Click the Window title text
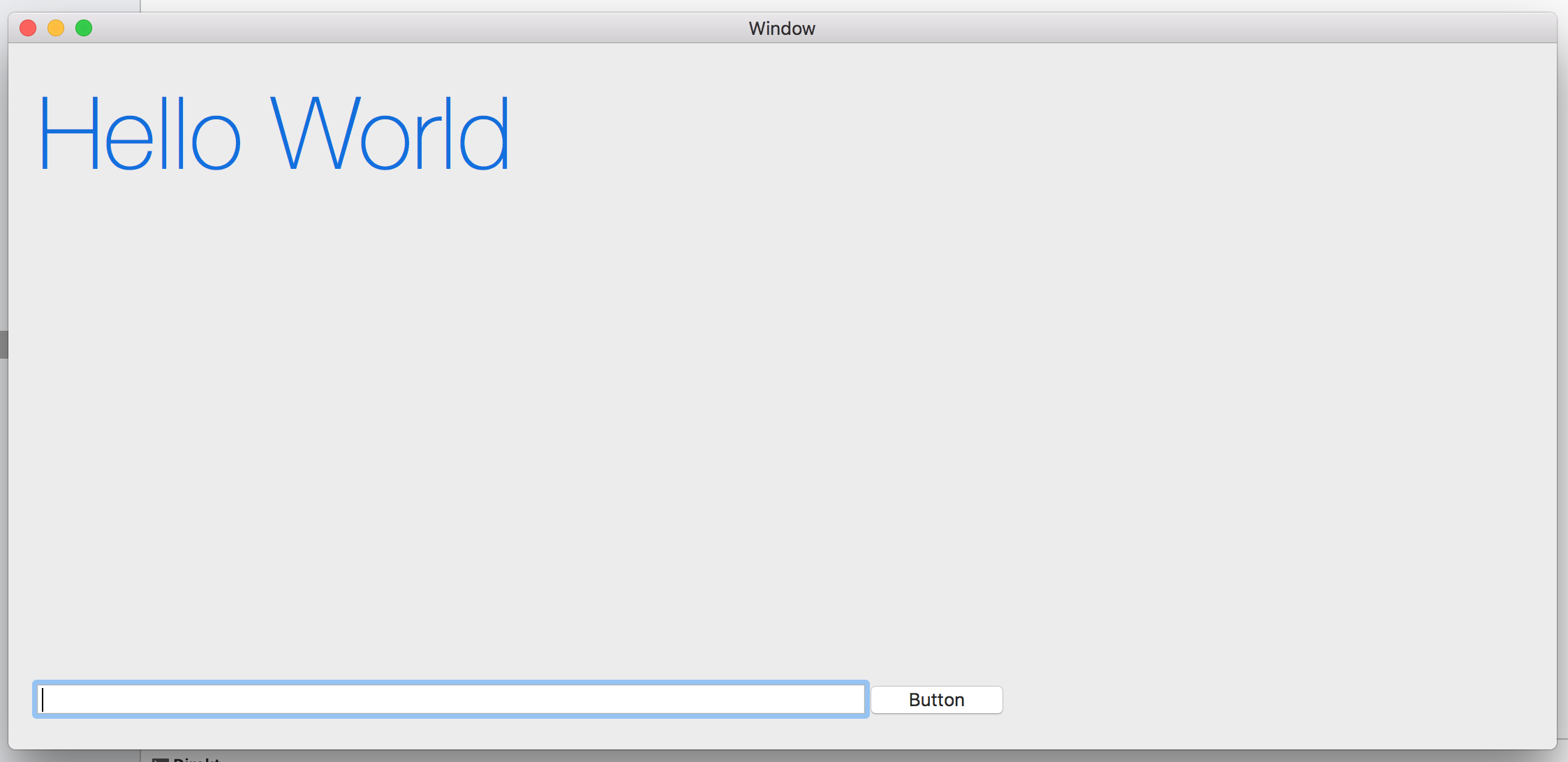The width and height of the screenshot is (1568, 762). (781, 29)
